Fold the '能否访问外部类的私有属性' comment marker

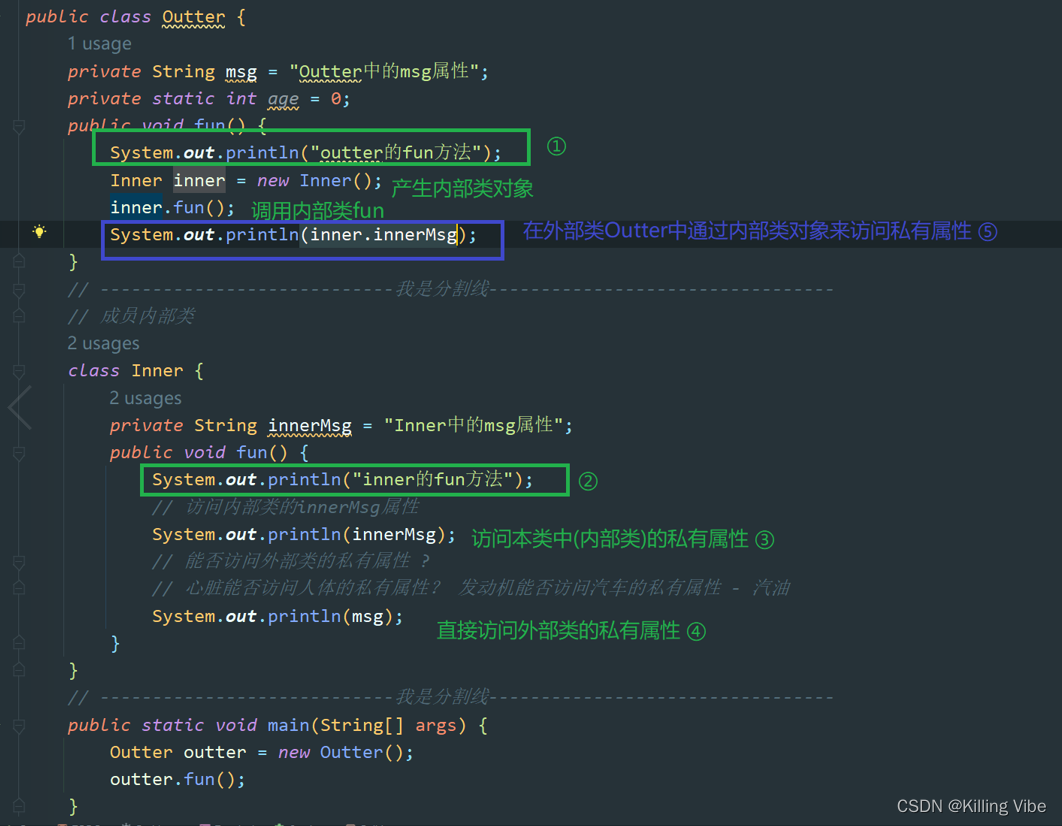coord(19,561)
